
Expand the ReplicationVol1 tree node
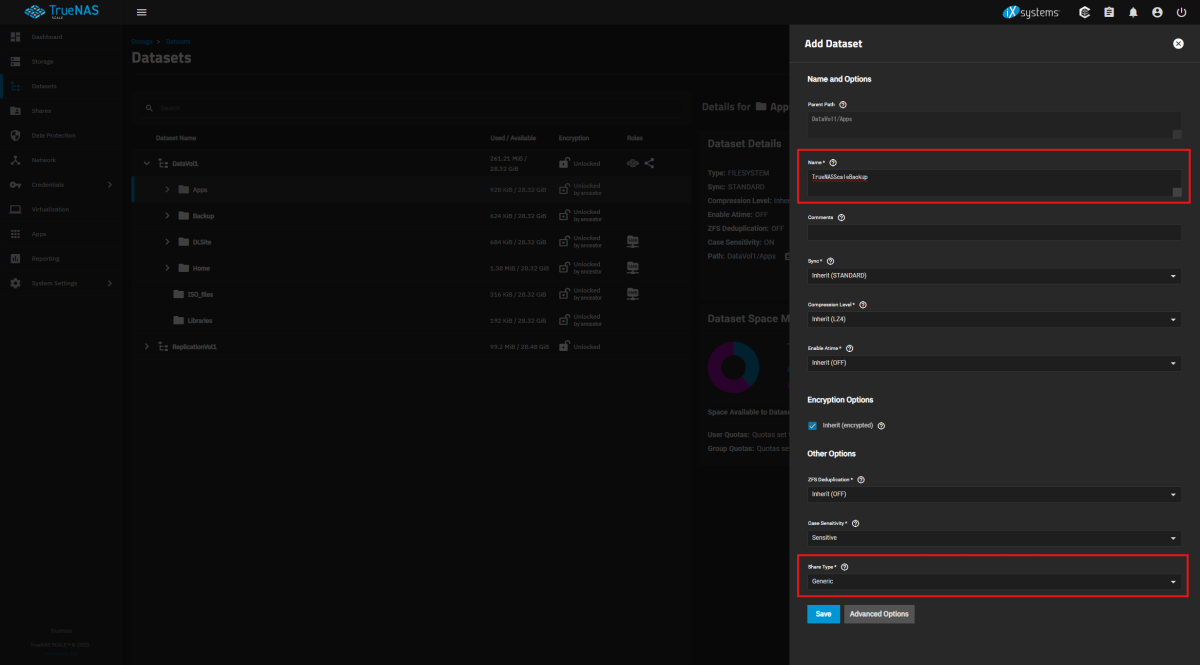tap(147, 346)
